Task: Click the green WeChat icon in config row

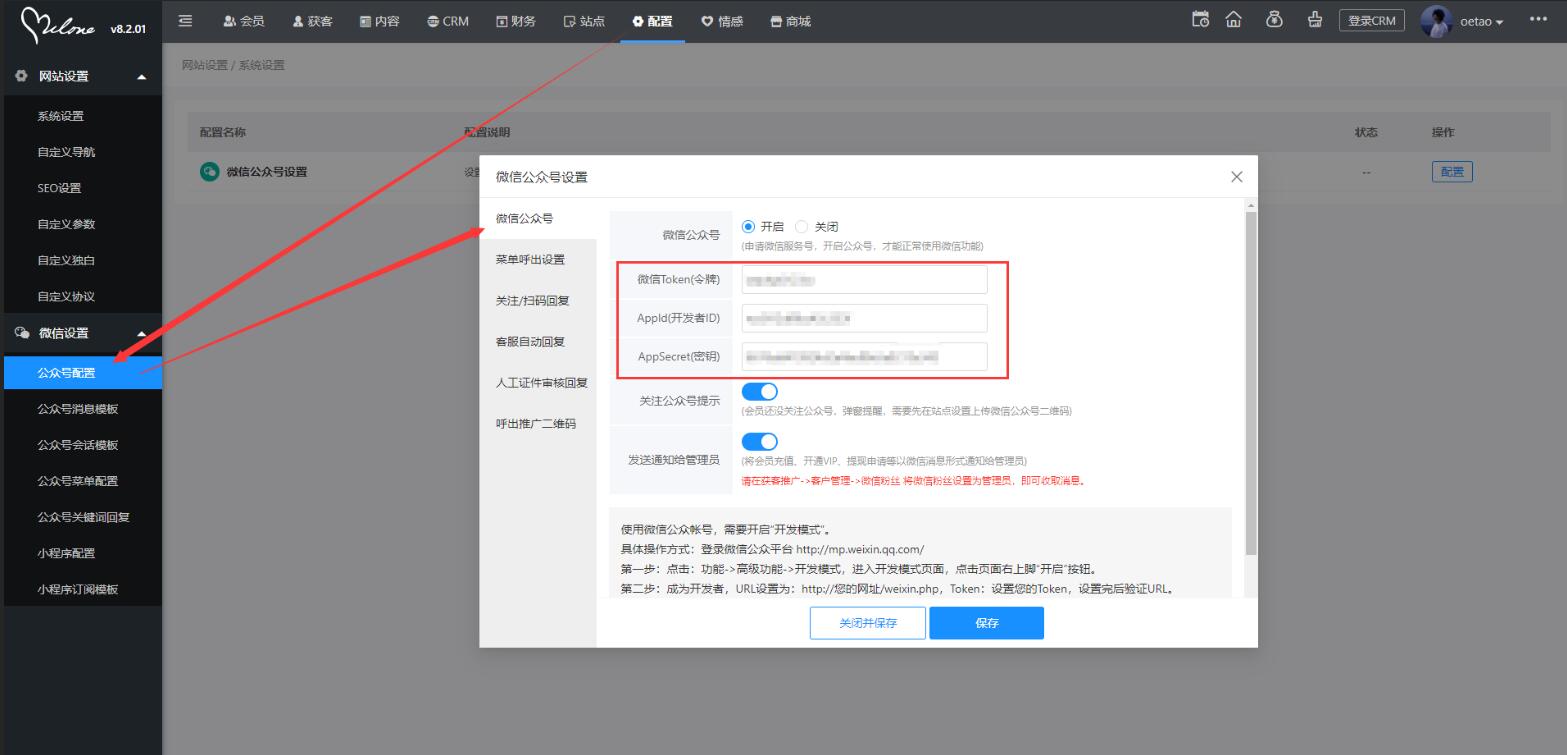Action: [209, 171]
